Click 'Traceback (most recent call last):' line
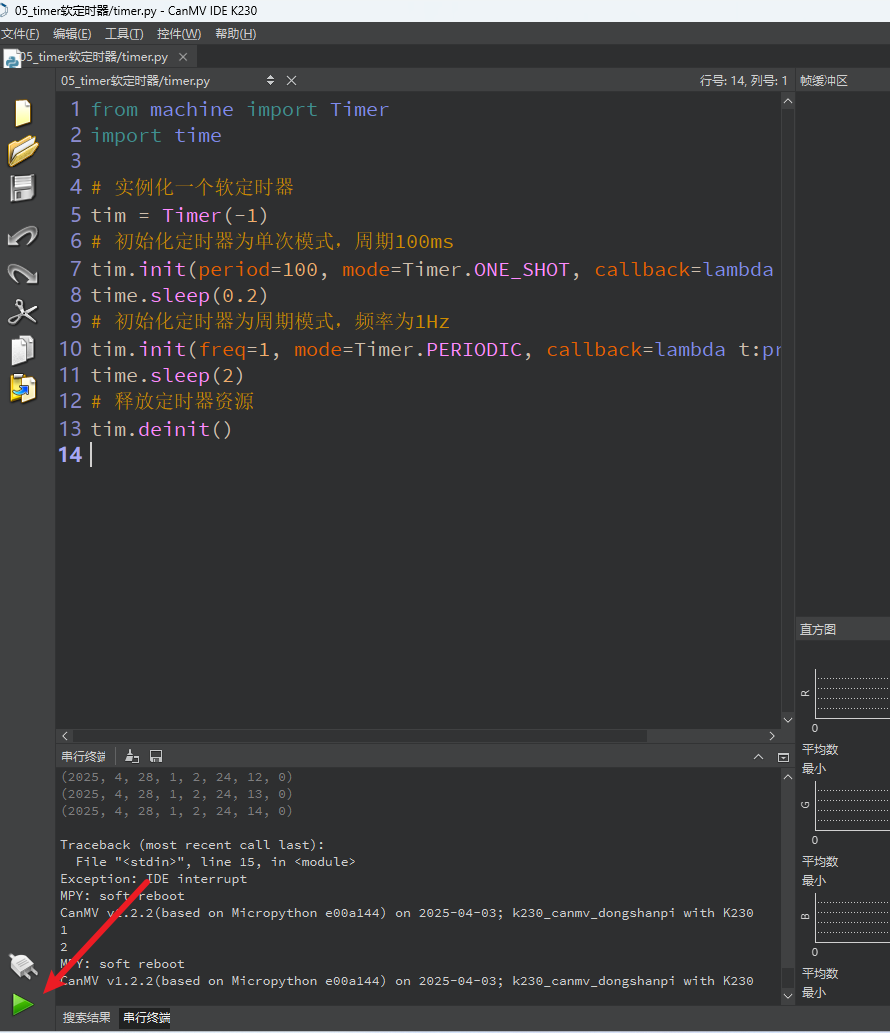This screenshot has width=890, height=1033. coord(192,845)
